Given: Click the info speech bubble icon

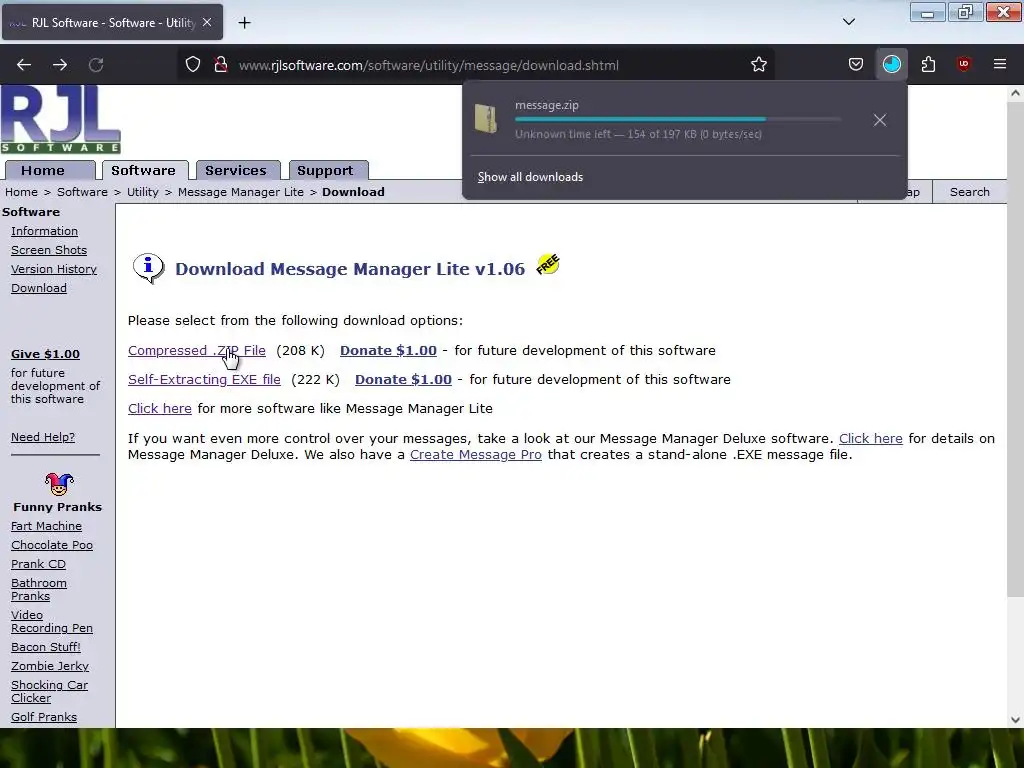Looking at the screenshot, I should (148, 268).
